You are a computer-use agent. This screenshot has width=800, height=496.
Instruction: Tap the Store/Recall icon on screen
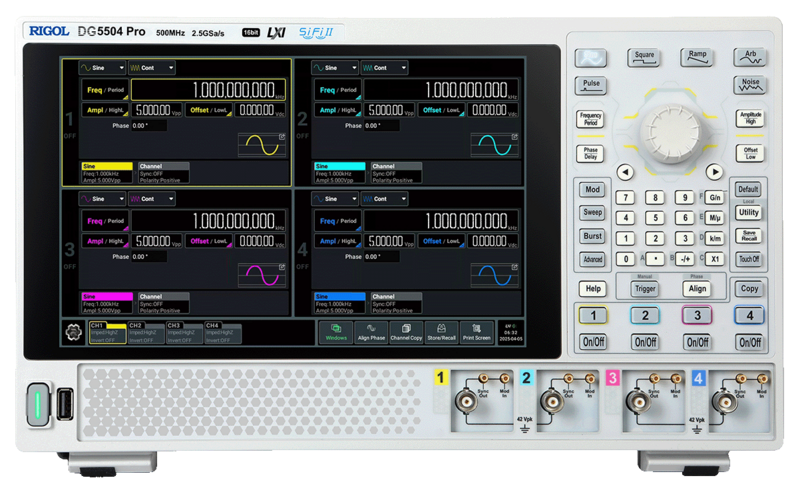coord(441,332)
